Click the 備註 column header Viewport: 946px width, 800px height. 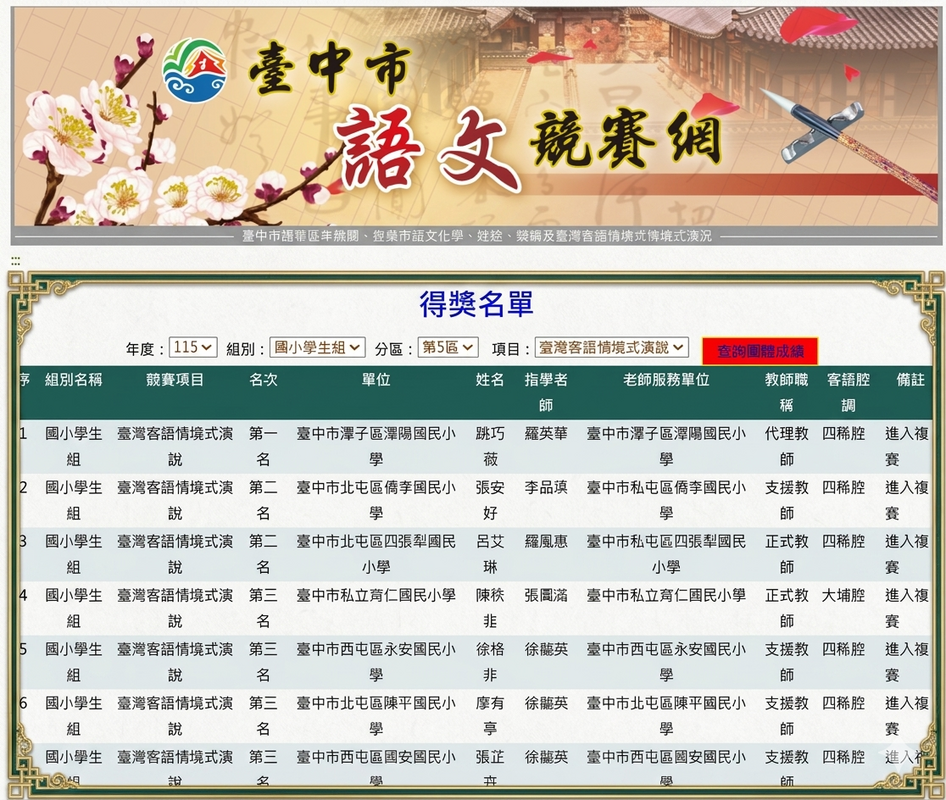pyautogui.click(x=910, y=380)
